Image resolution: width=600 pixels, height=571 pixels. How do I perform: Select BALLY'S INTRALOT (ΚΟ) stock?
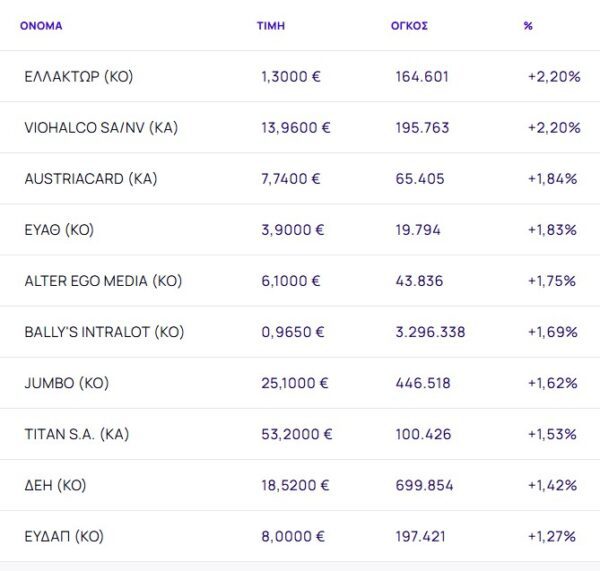(x=104, y=332)
